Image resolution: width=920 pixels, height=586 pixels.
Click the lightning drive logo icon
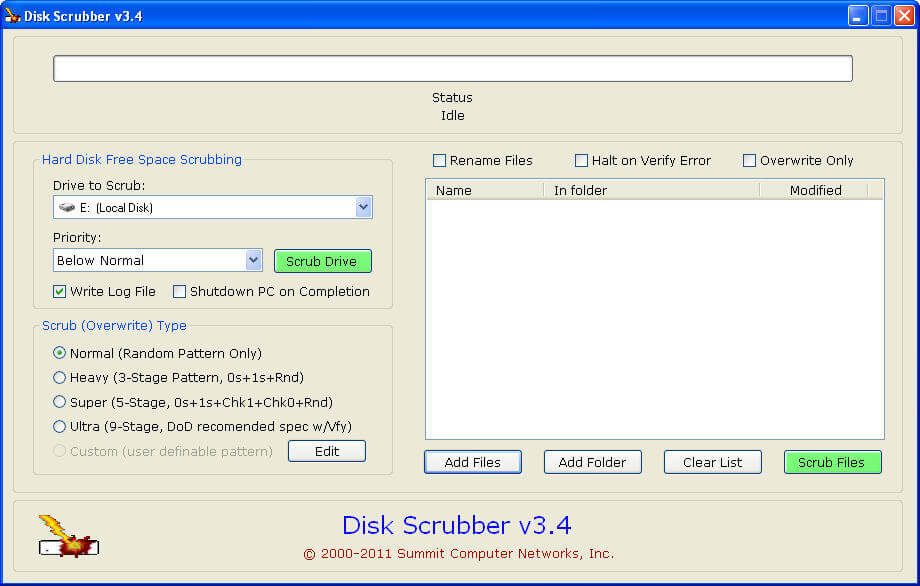(x=67, y=536)
